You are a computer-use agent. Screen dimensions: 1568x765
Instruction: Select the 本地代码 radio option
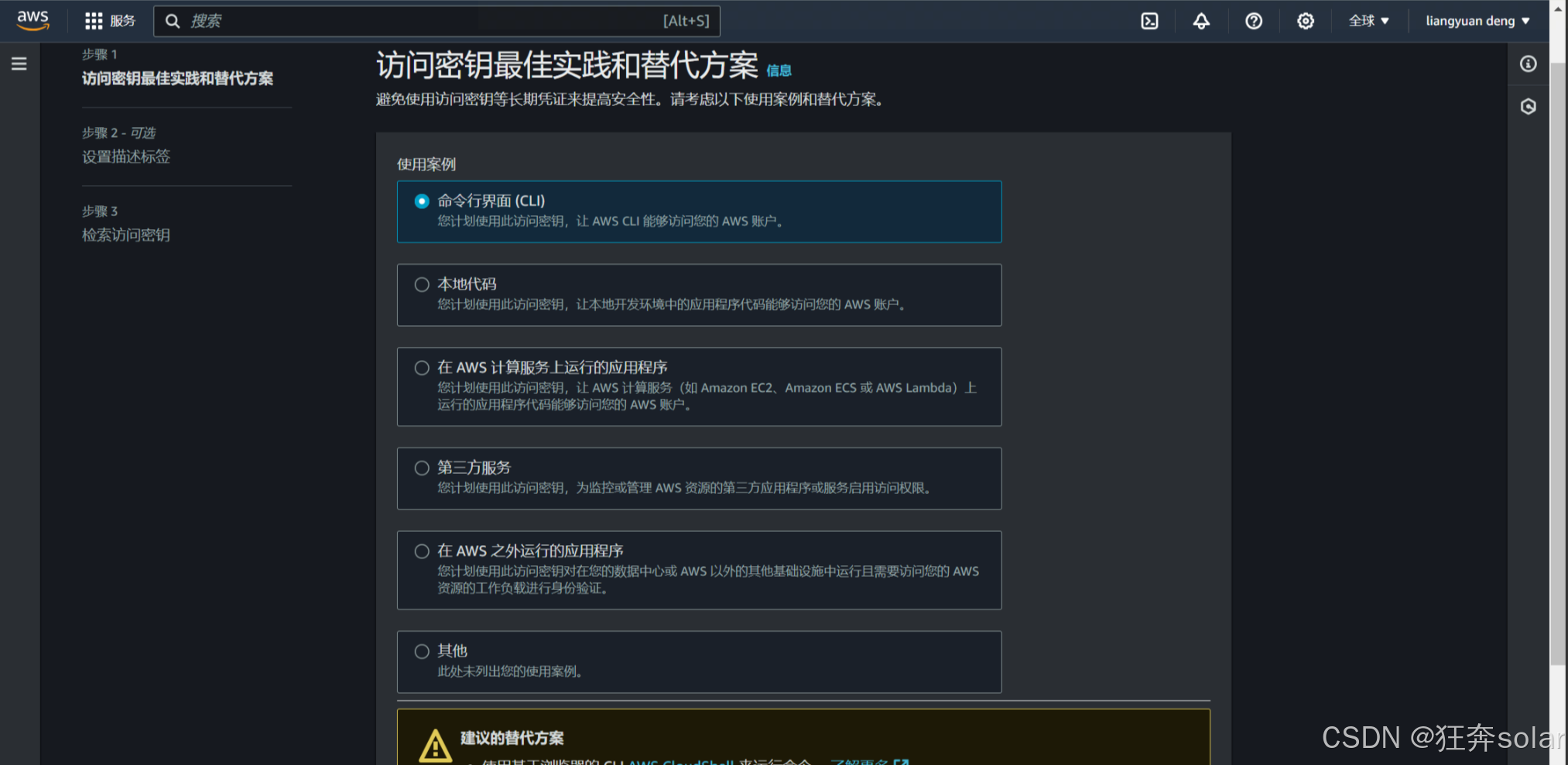(422, 284)
